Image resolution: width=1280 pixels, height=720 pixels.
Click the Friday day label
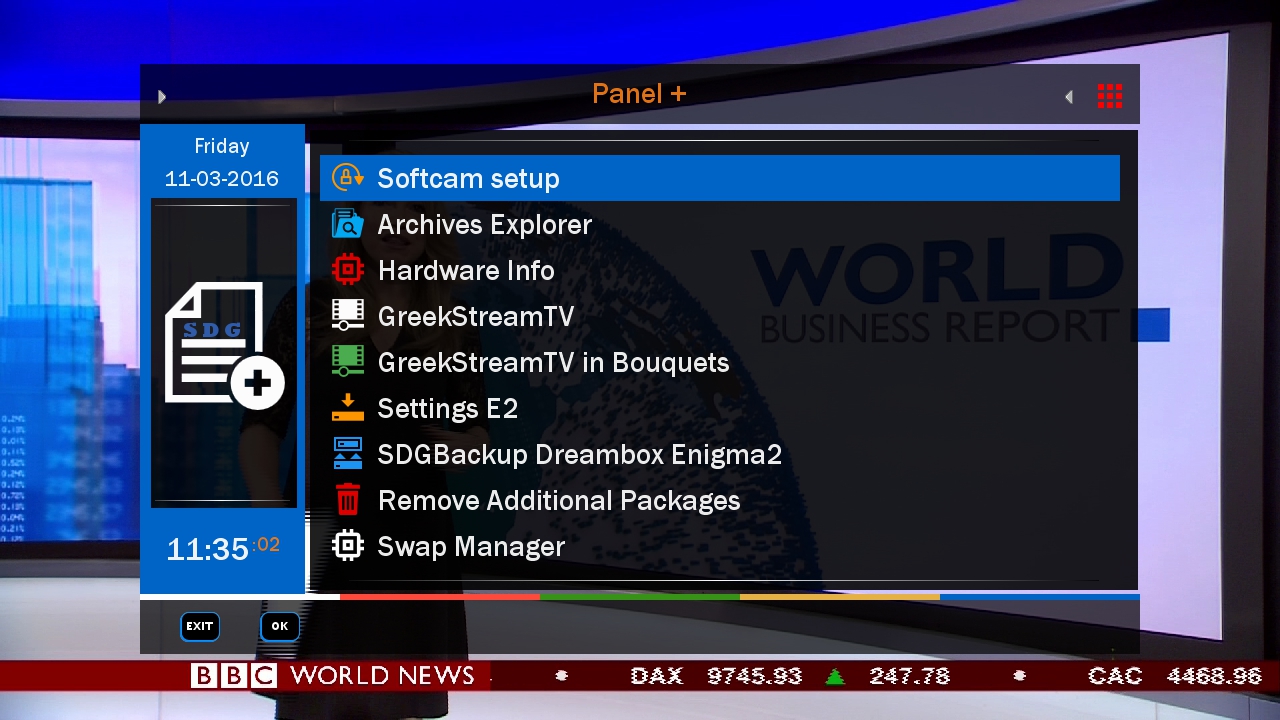tap(222, 147)
